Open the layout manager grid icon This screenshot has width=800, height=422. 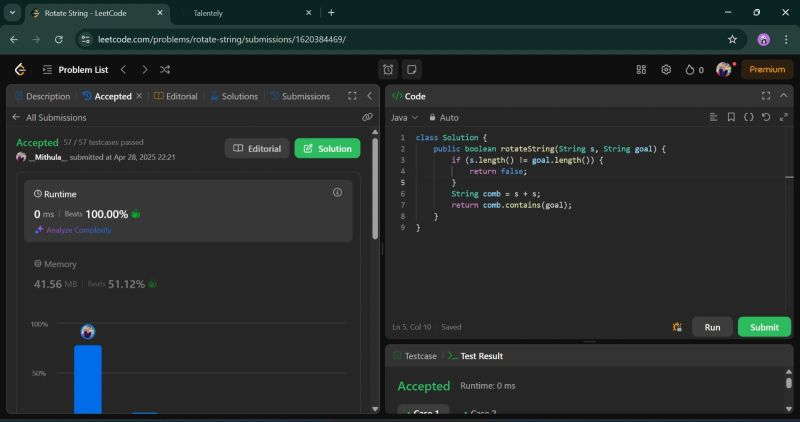(641, 69)
